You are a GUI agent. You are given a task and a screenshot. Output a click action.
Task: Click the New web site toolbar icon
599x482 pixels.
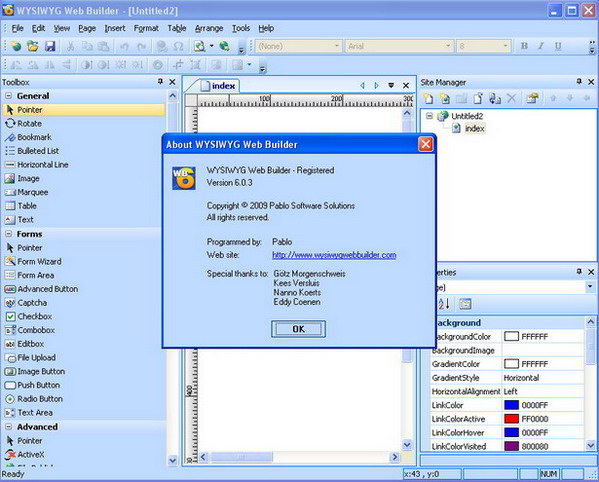click(16, 46)
